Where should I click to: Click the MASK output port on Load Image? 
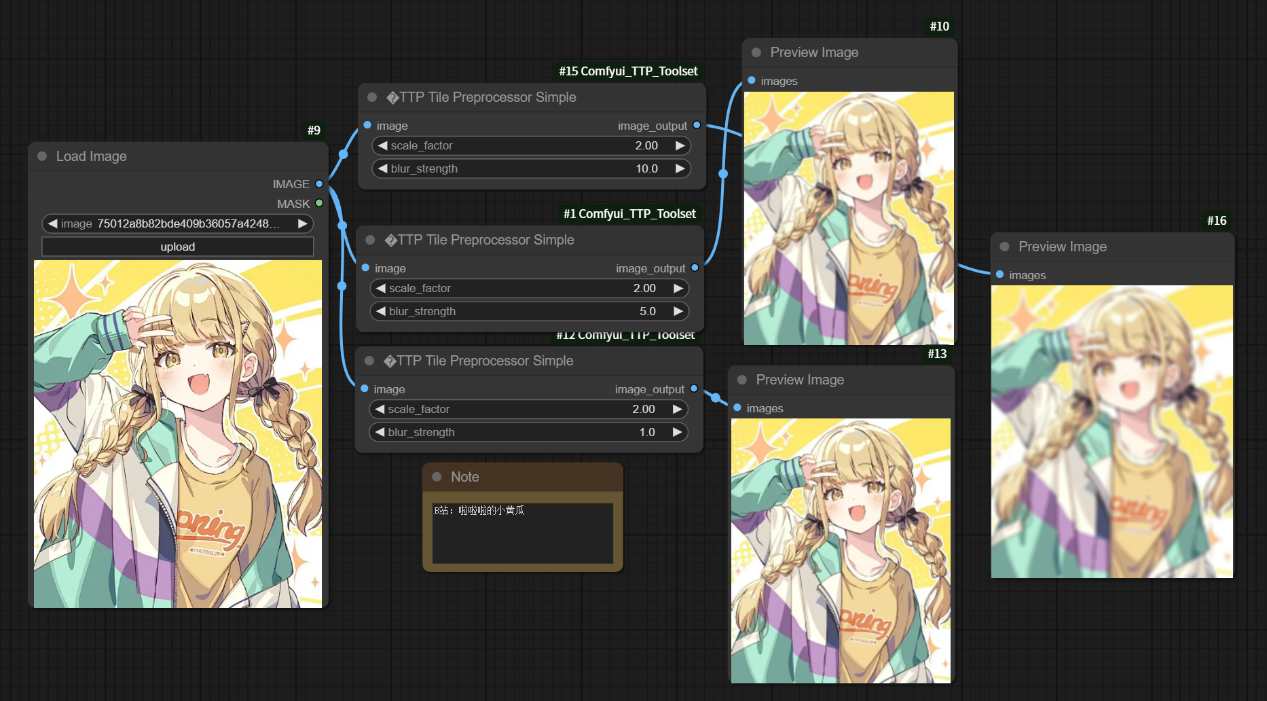tap(319, 203)
